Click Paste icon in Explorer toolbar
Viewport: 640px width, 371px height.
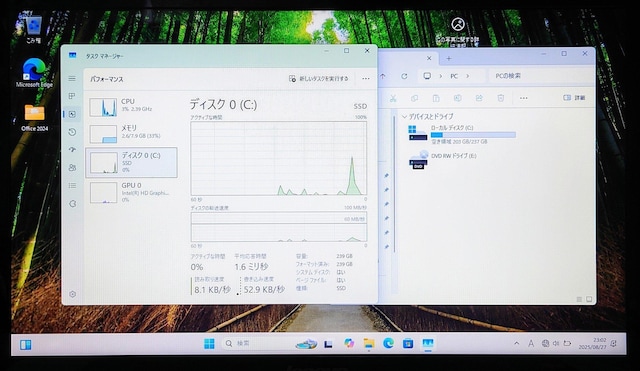tap(436, 98)
